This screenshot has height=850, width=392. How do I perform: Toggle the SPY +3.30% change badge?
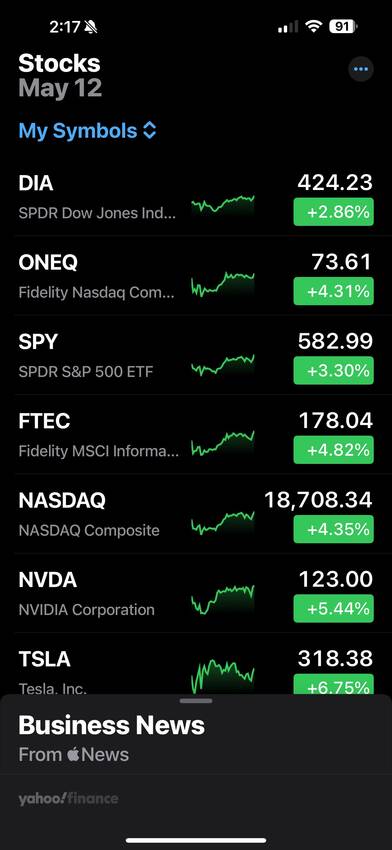click(333, 371)
